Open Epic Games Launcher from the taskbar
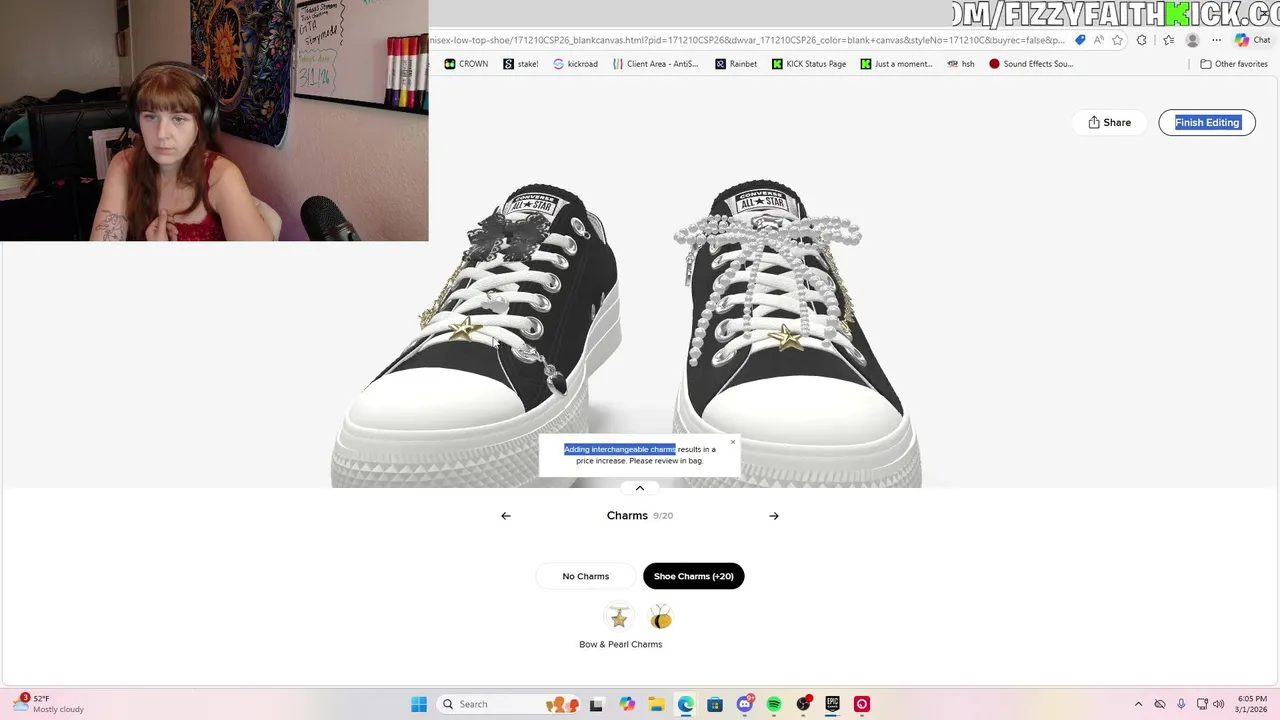This screenshot has height=720, width=1280. [x=833, y=704]
